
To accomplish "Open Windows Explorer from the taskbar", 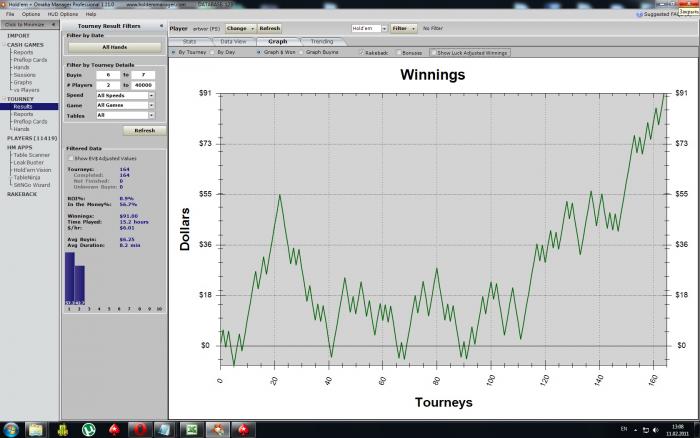I will [36, 430].
